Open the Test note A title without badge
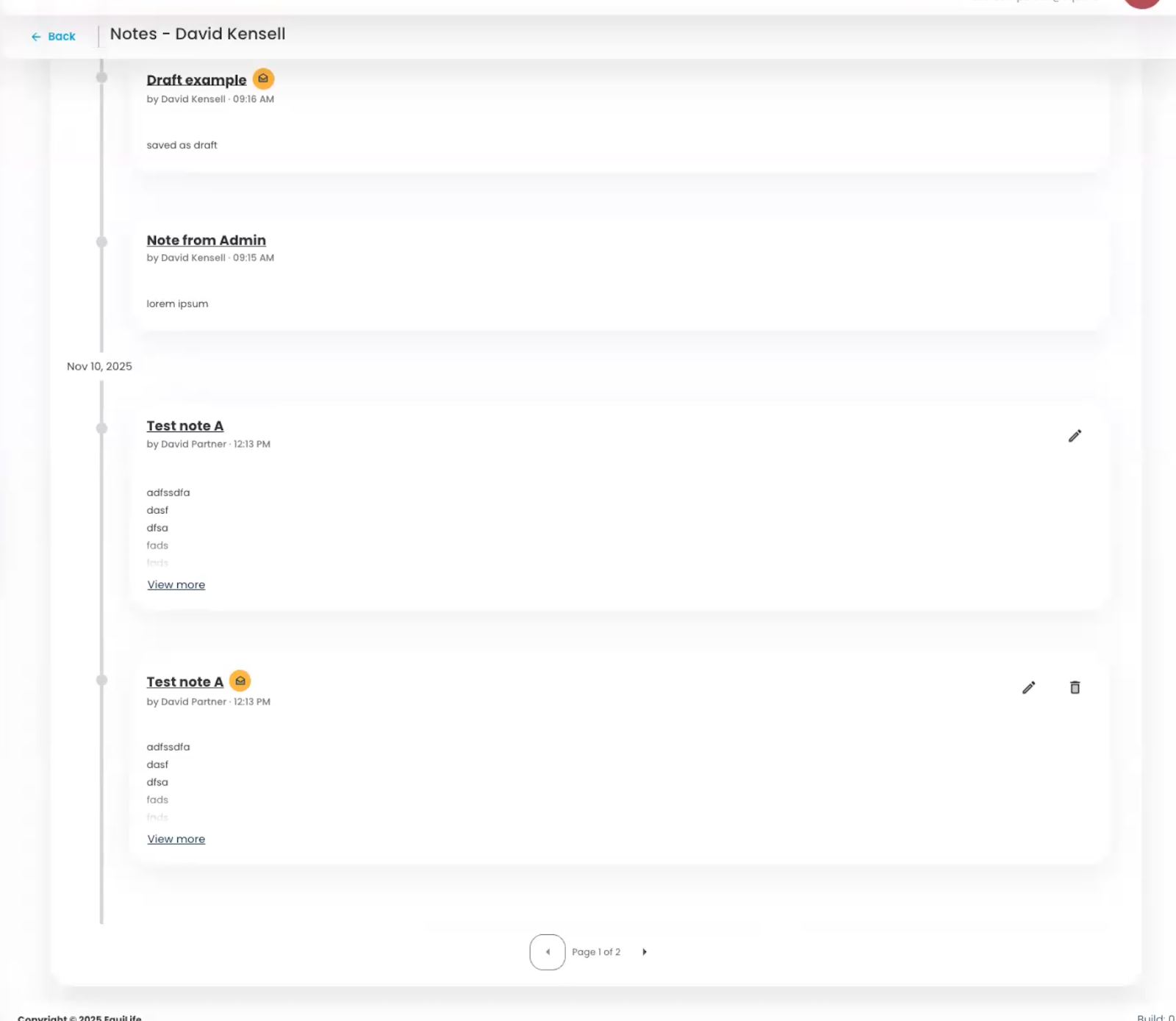 pyautogui.click(x=184, y=426)
